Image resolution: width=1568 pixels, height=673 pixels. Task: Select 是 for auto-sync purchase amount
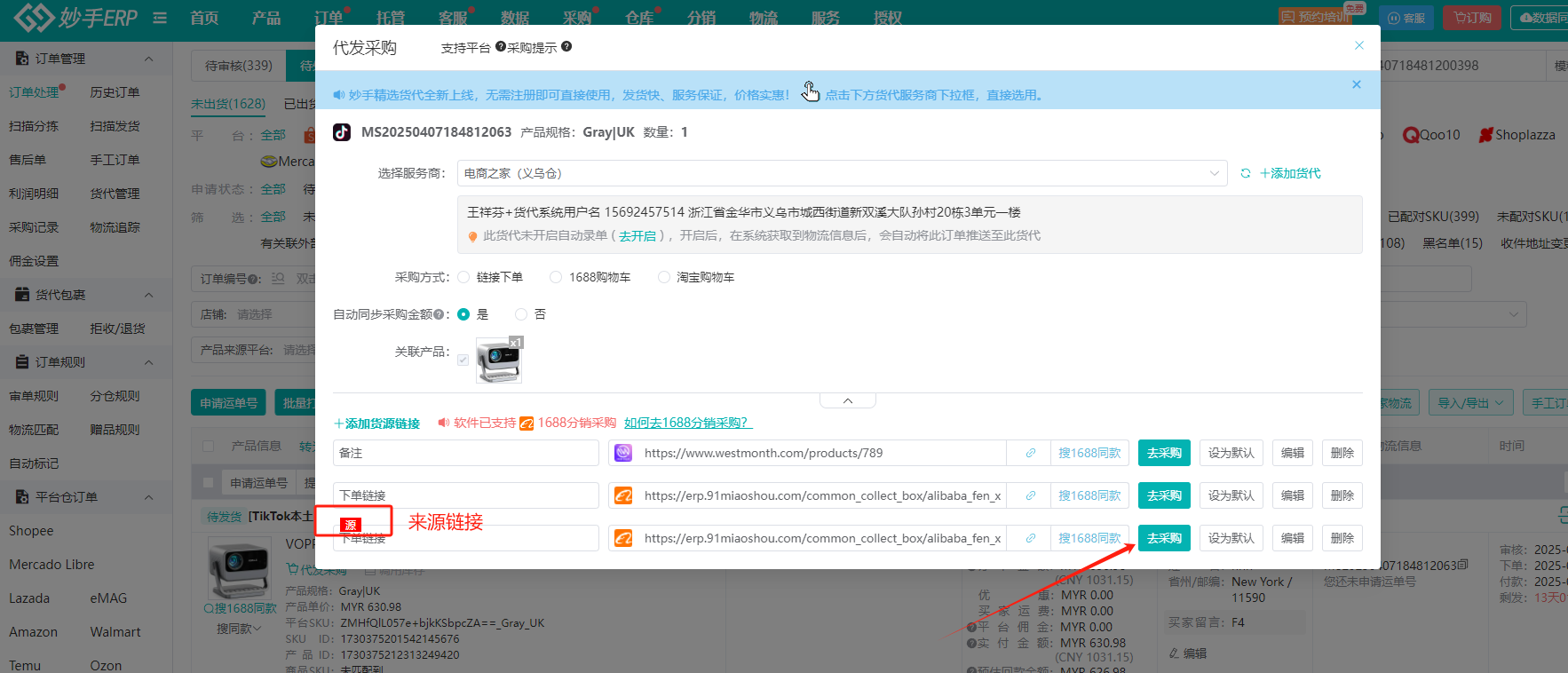(x=463, y=314)
